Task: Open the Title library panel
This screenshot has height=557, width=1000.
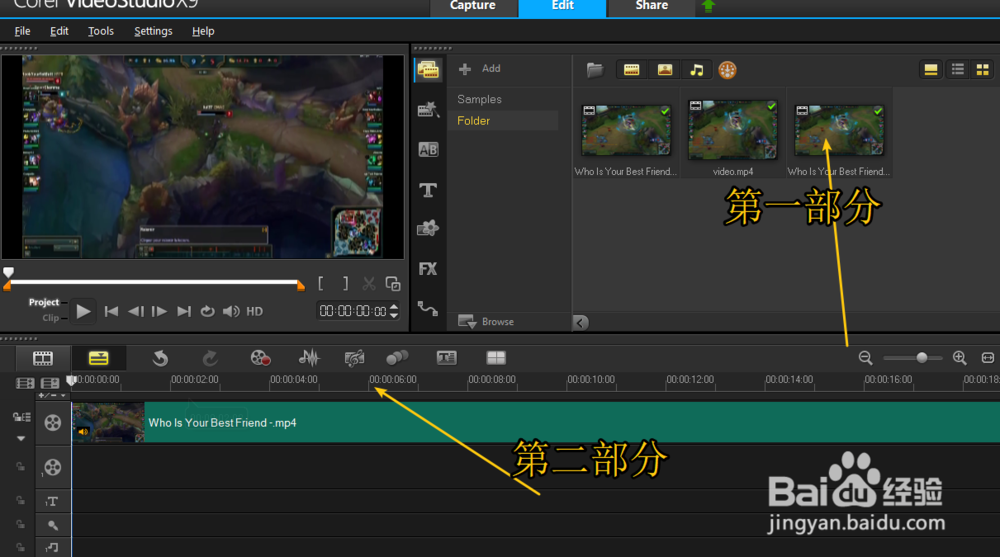Action: coord(428,189)
